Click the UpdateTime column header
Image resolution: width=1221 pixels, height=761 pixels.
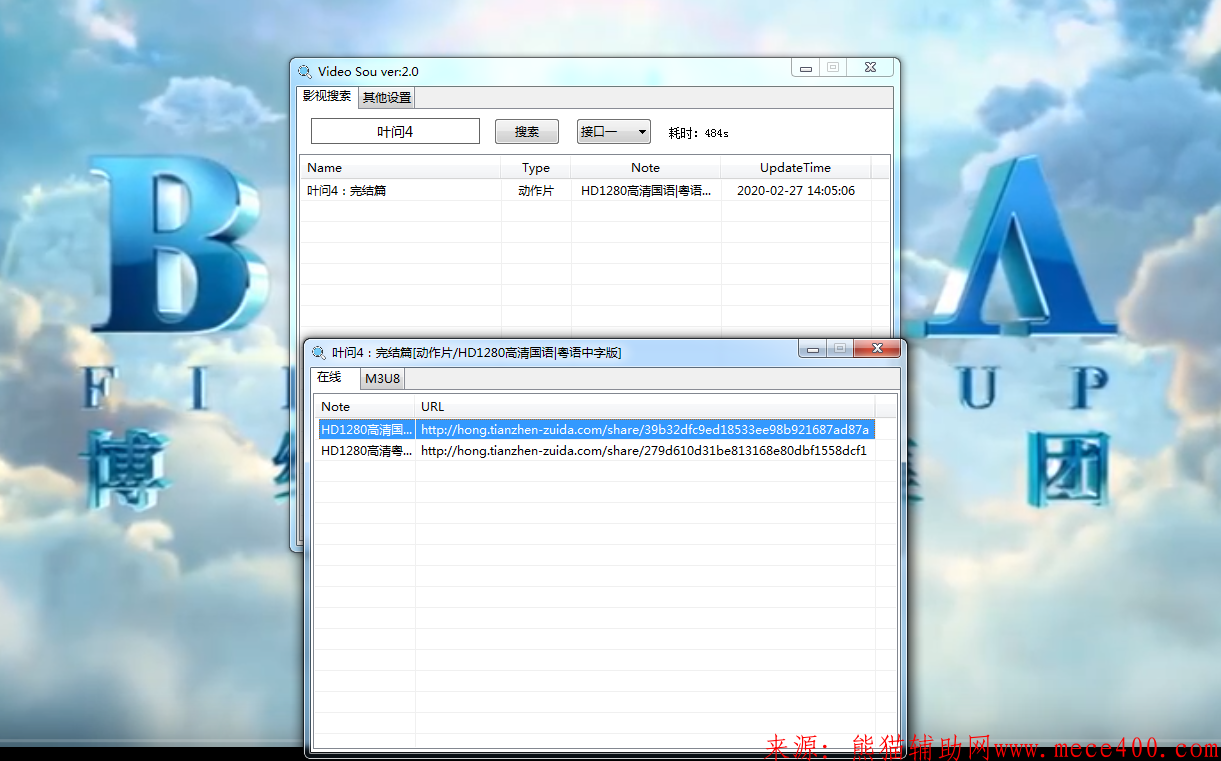[x=795, y=168]
